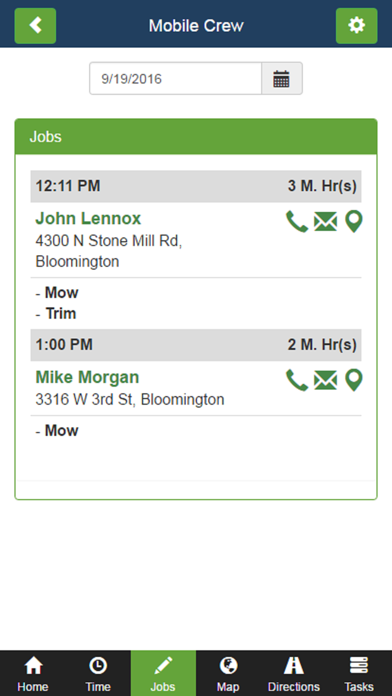Show John Lennox's location pin

tap(354, 221)
